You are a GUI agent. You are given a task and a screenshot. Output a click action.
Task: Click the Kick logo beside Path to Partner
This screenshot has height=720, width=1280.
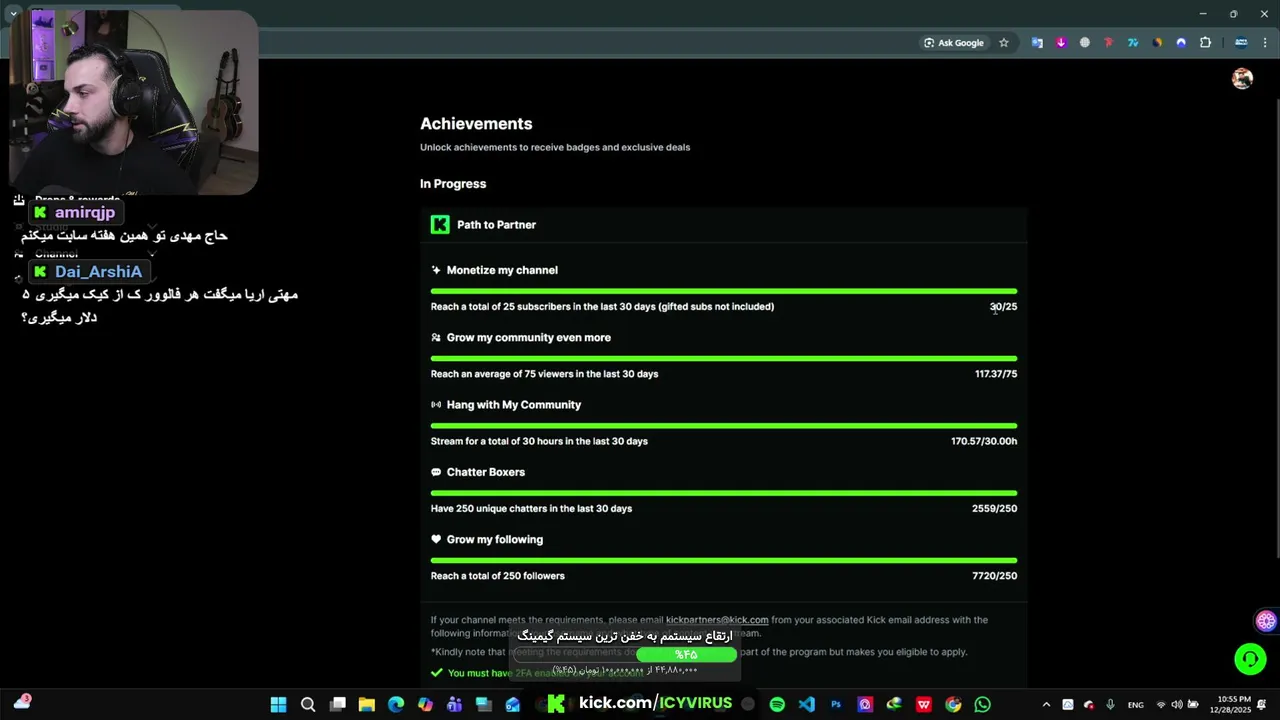pos(440,225)
